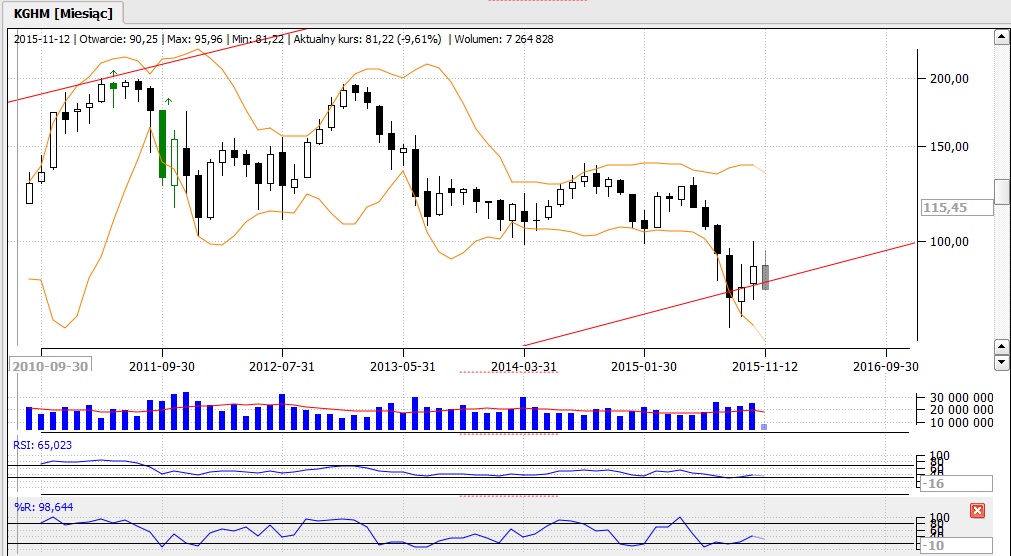
Task: Click the 100,00 price axis label
Action: point(950,242)
